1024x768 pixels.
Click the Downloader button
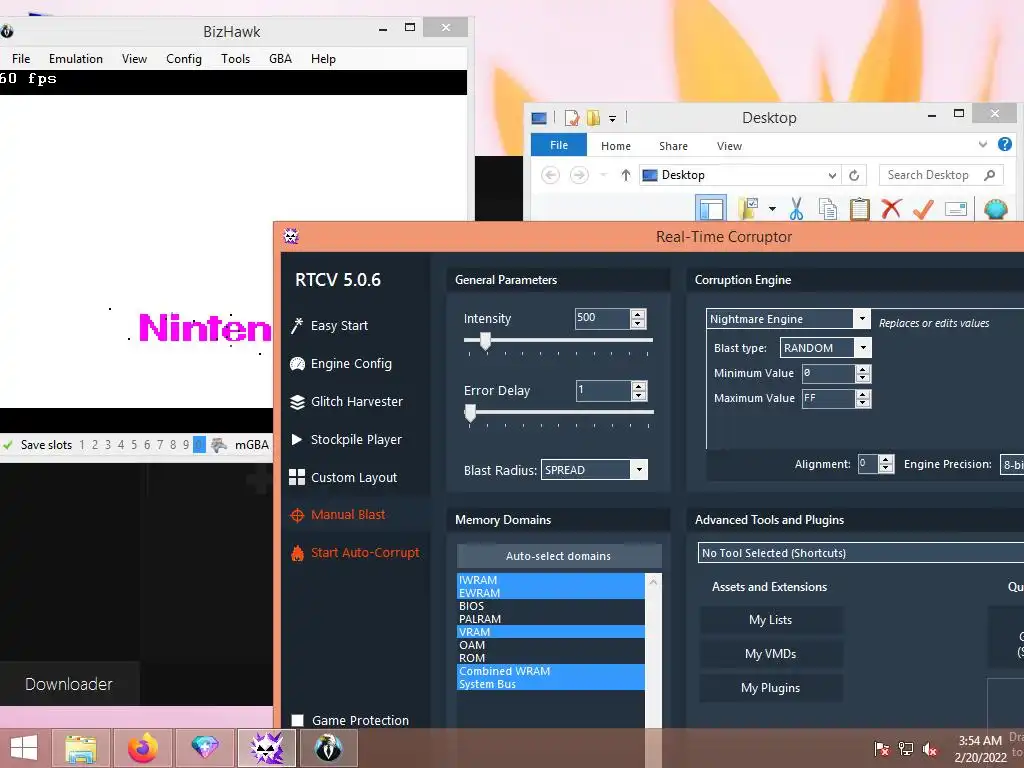pyautogui.click(x=69, y=684)
